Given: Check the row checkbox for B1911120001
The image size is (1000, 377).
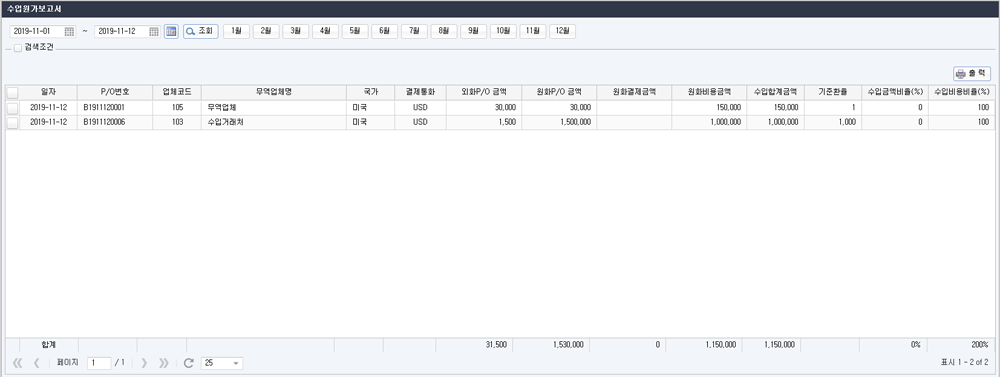Looking at the screenshot, I should tap(12, 108).
